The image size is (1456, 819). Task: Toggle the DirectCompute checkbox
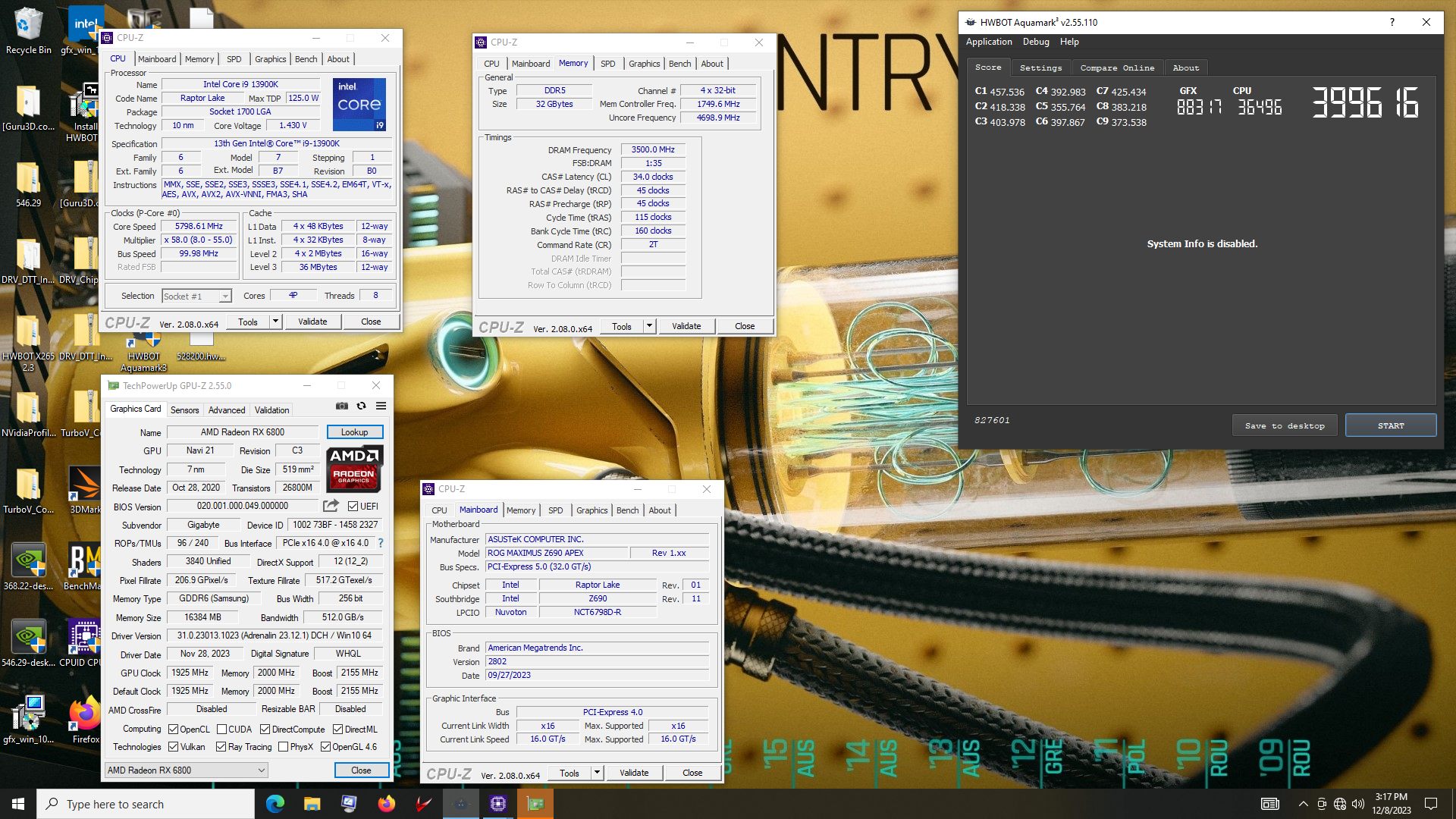point(265,729)
